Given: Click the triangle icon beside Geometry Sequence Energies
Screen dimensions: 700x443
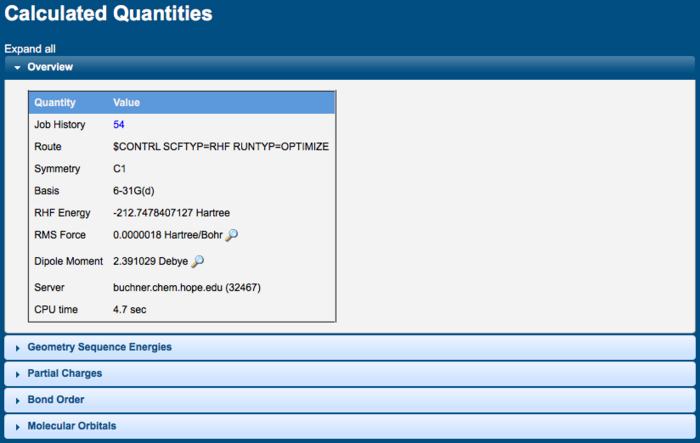Looking at the screenshot, I should (17, 348).
